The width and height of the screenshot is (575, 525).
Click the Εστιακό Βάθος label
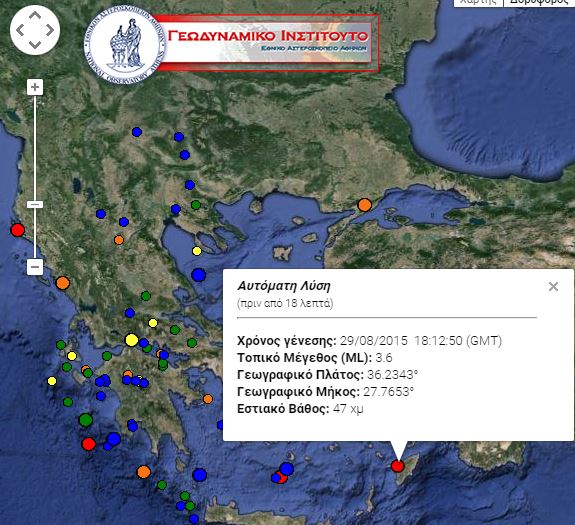[283, 409]
